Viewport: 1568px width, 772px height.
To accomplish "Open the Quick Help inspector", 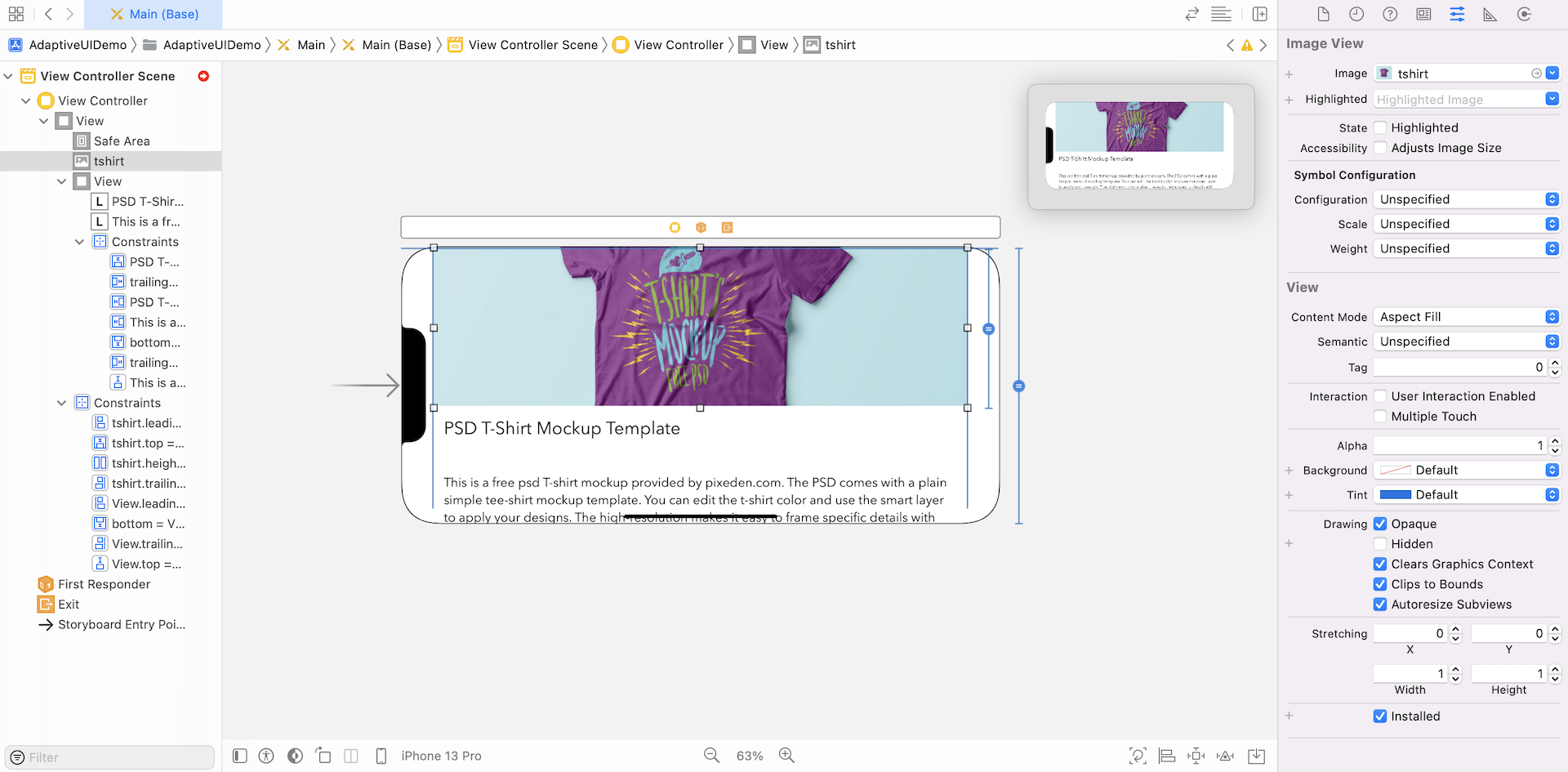I will pyautogui.click(x=1390, y=15).
